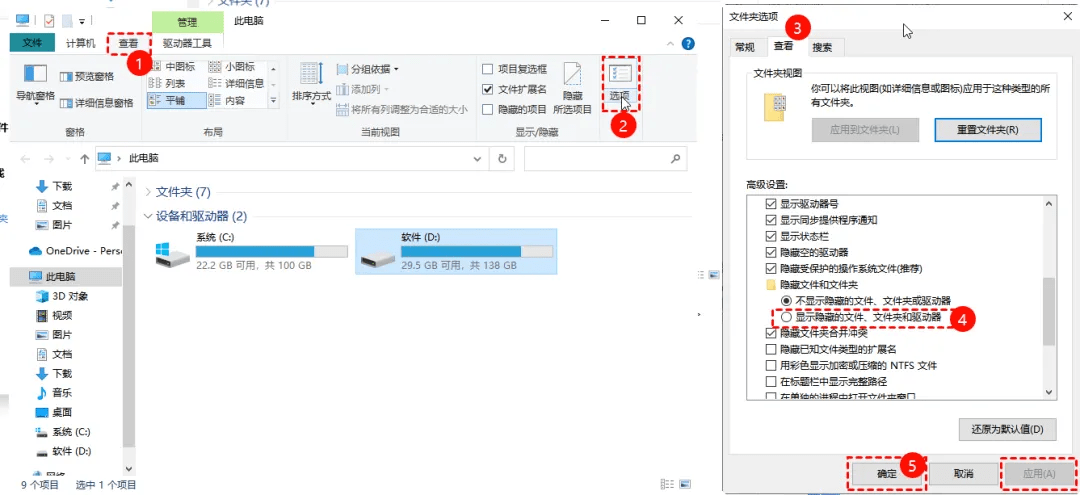
Task: Switch to 常规 tab in folder options
Action: coord(745,48)
